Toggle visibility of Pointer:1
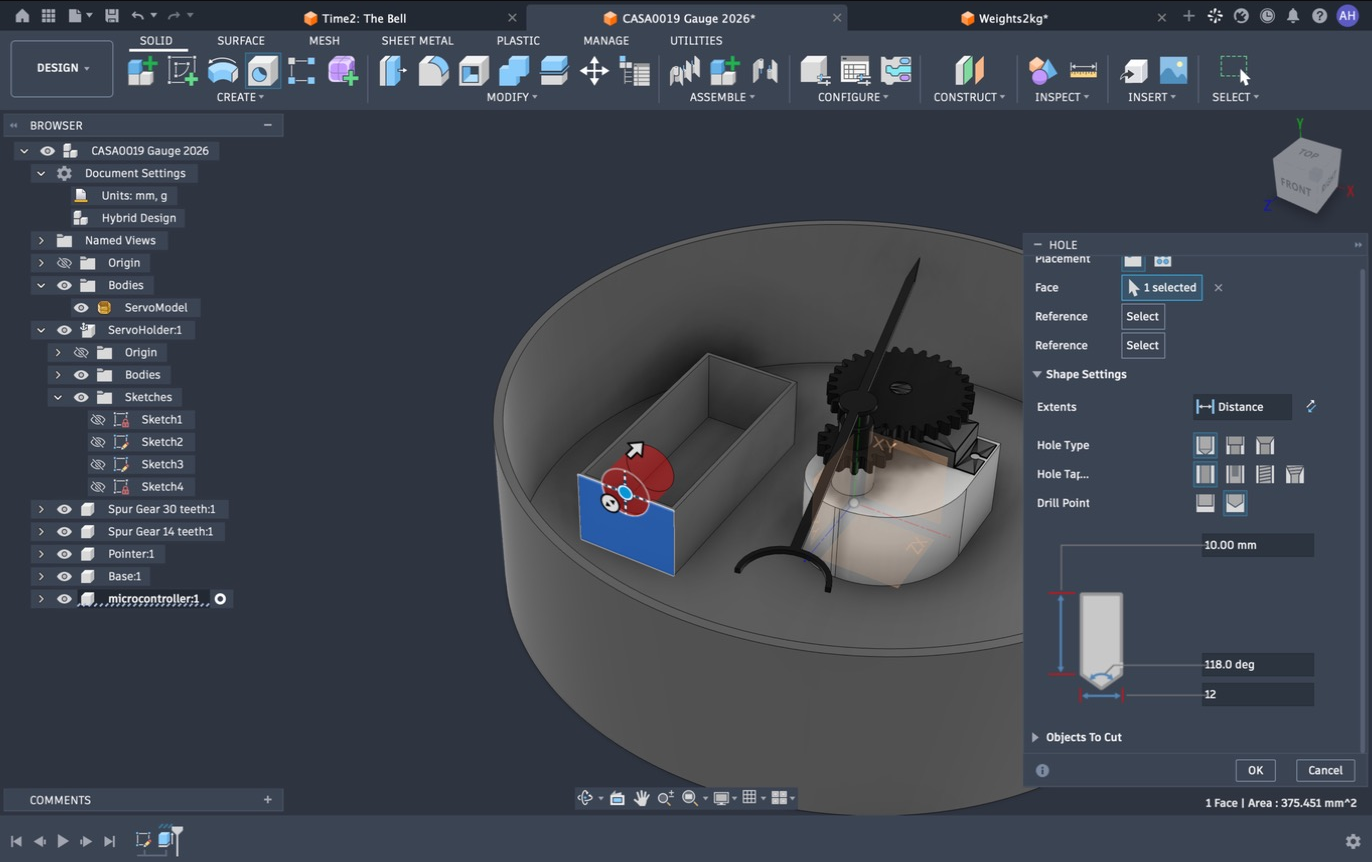1372x862 pixels. tap(64, 554)
